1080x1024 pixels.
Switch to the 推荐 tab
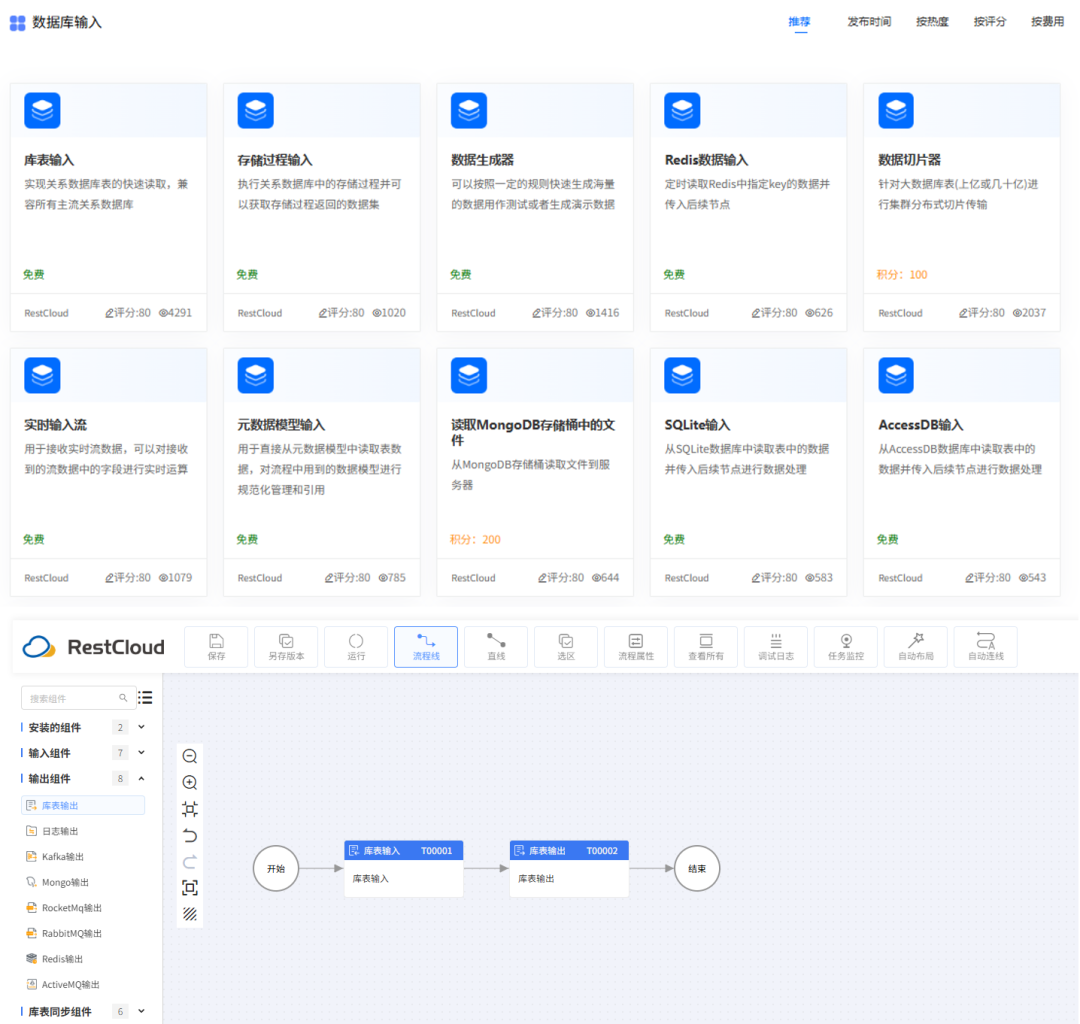(800, 22)
